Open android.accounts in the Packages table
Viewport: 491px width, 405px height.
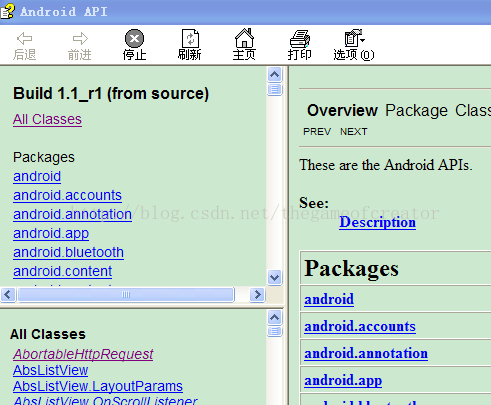360,326
